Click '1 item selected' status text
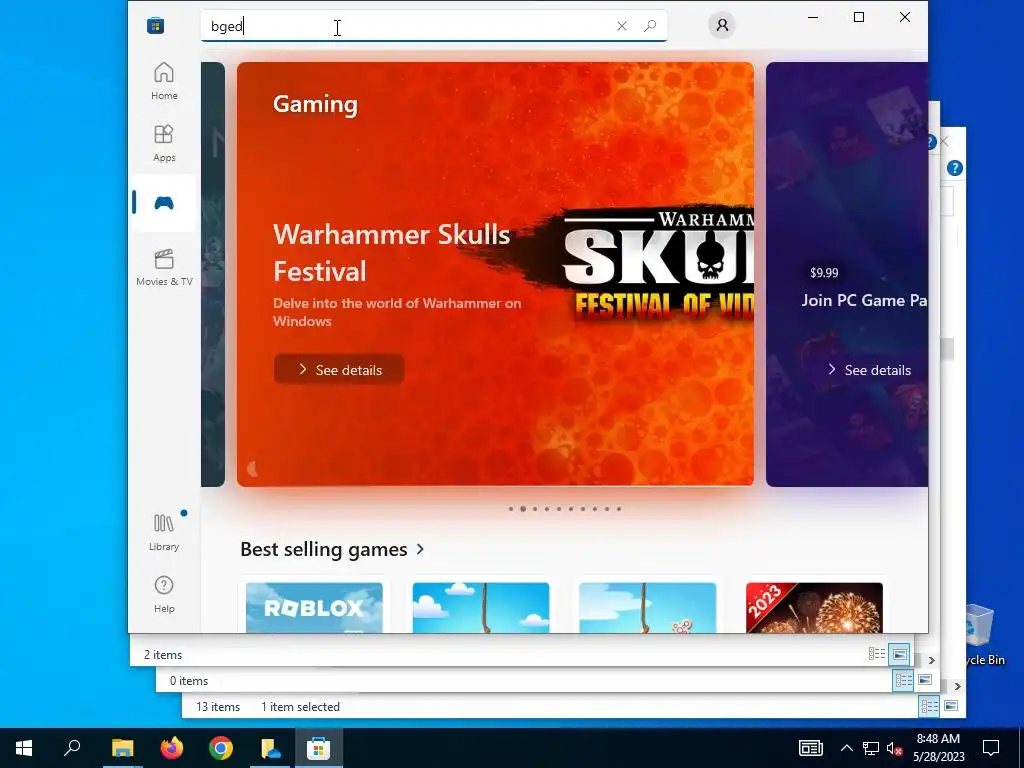The image size is (1024, 768). pyautogui.click(x=300, y=707)
